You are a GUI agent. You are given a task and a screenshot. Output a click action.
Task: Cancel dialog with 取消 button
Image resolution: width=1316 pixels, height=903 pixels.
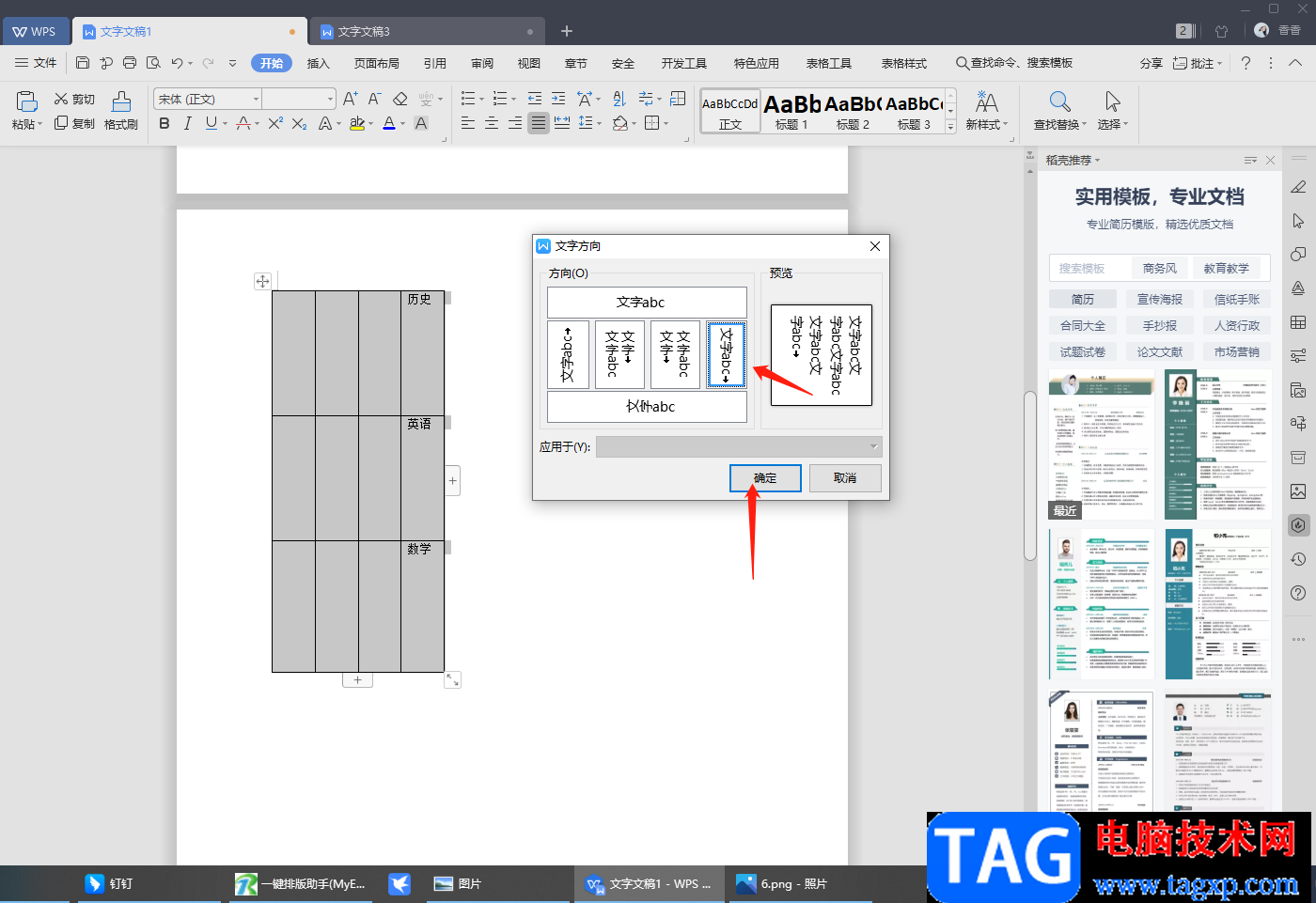click(x=845, y=477)
